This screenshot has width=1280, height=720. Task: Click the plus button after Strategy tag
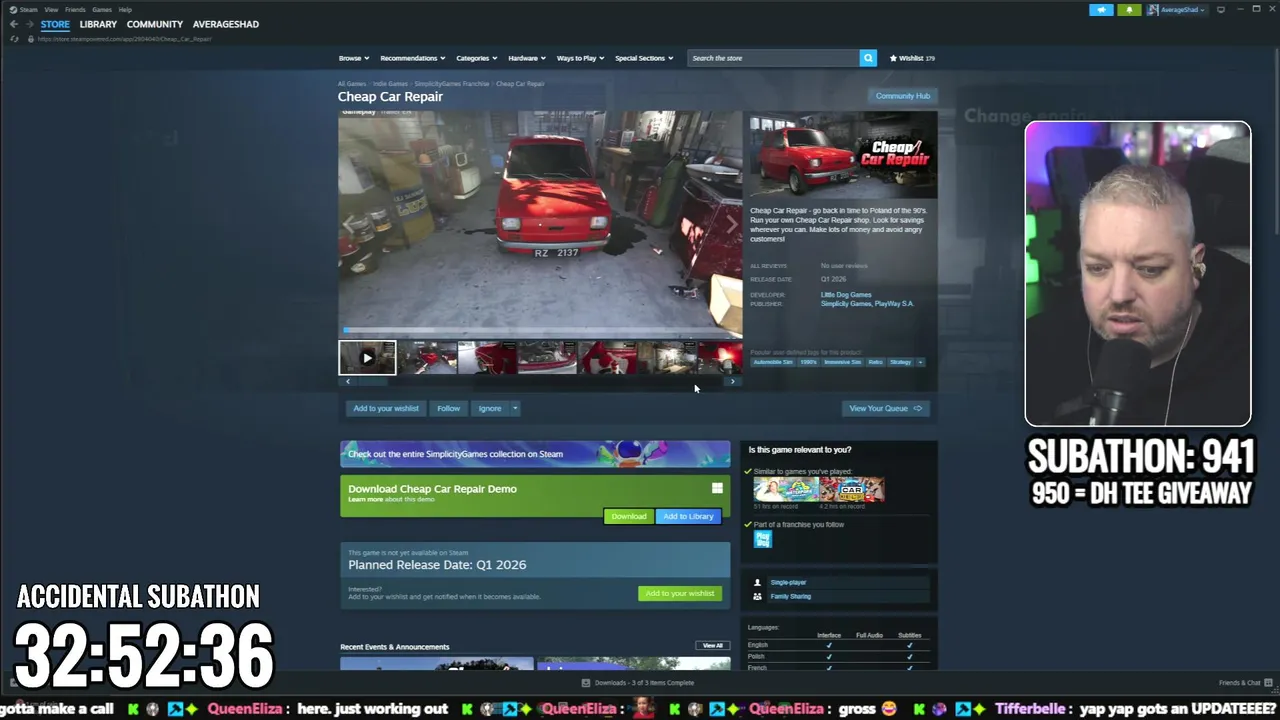click(920, 362)
